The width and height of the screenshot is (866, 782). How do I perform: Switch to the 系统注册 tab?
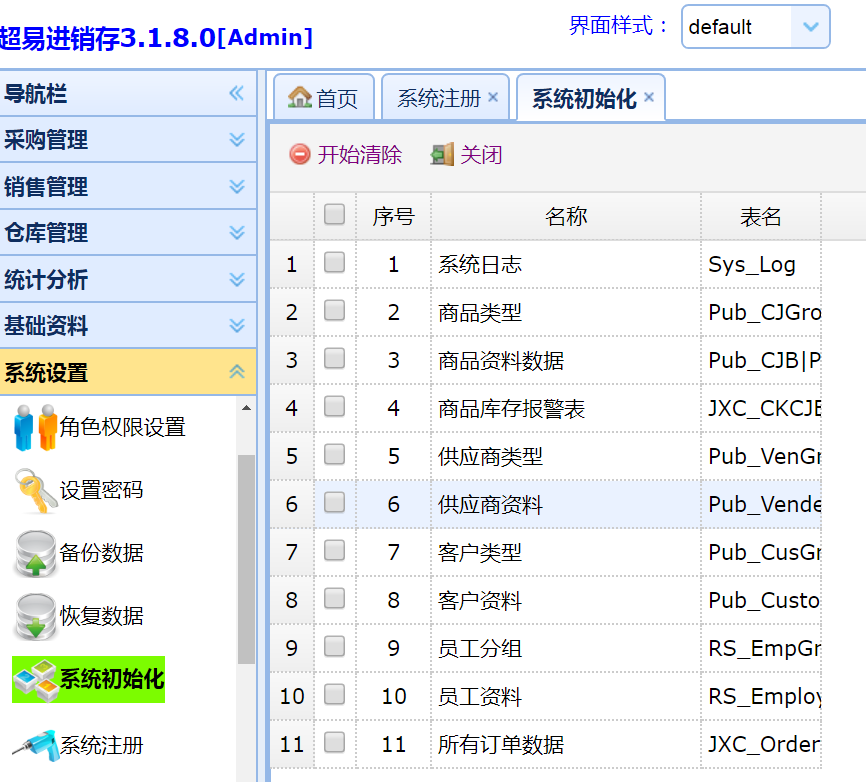tap(439, 98)
